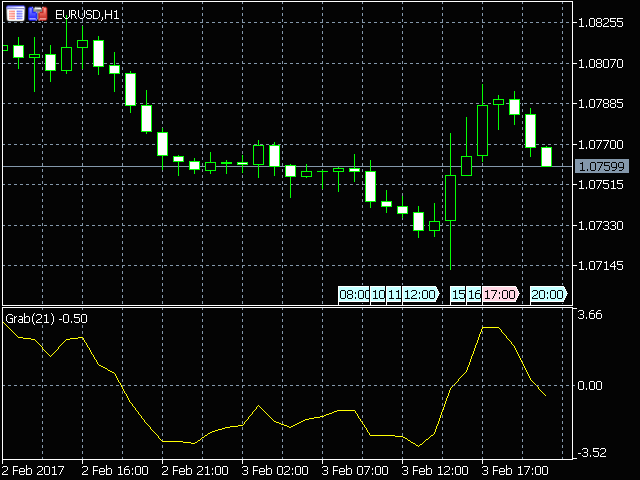Select the 16 time marker
The image size is (640, 480).
(474, 294)
